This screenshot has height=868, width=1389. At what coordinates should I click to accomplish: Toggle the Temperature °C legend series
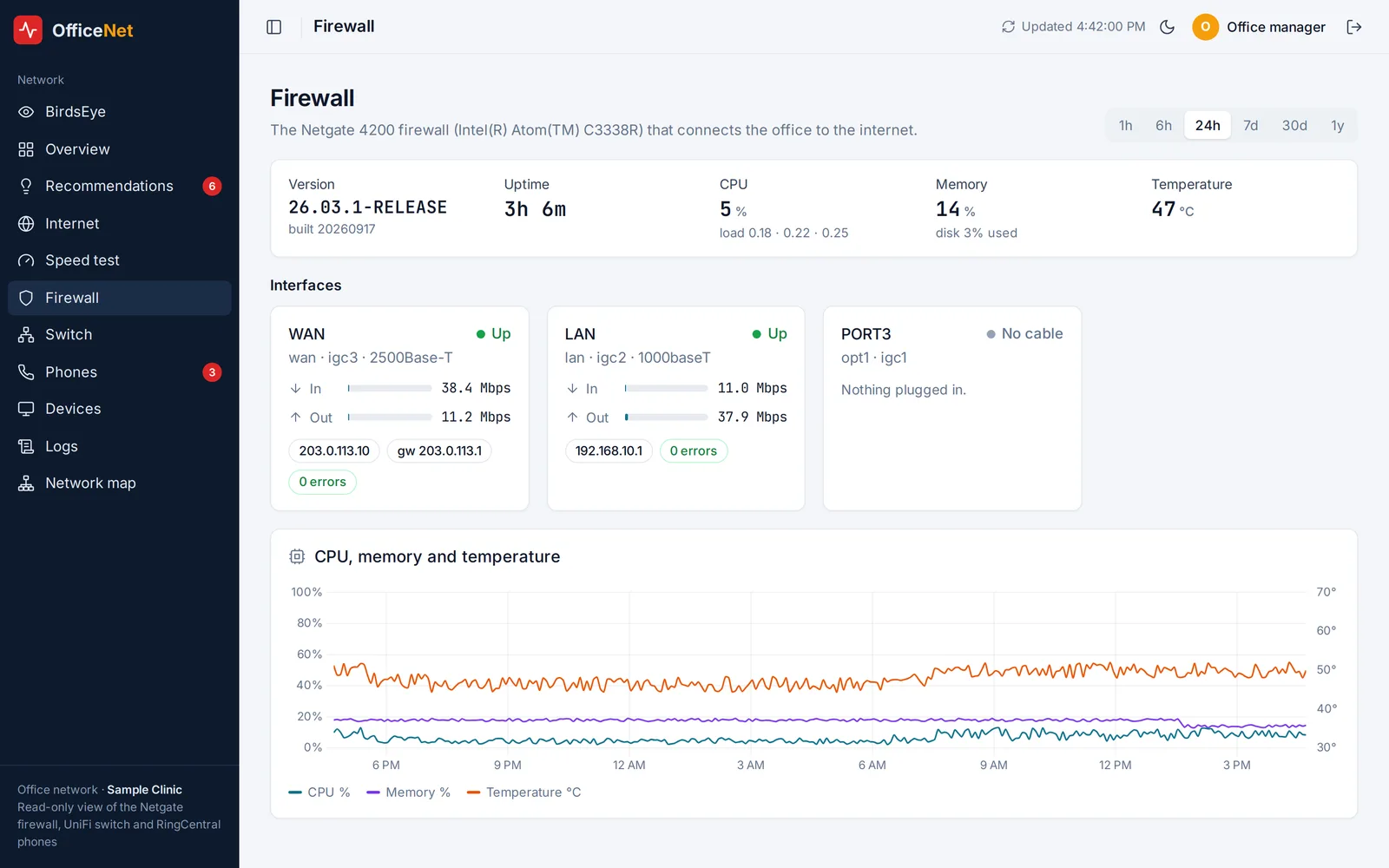[x=524, y=792]
